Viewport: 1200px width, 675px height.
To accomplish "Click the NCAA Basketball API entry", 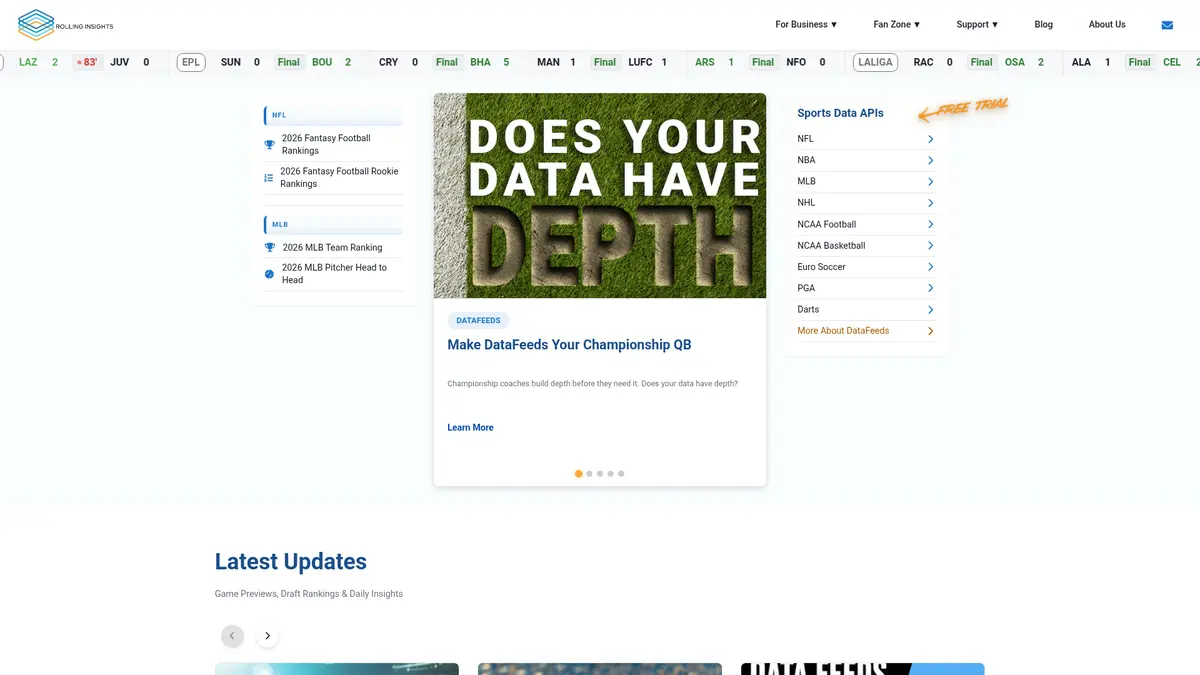I will coord(831,246).
